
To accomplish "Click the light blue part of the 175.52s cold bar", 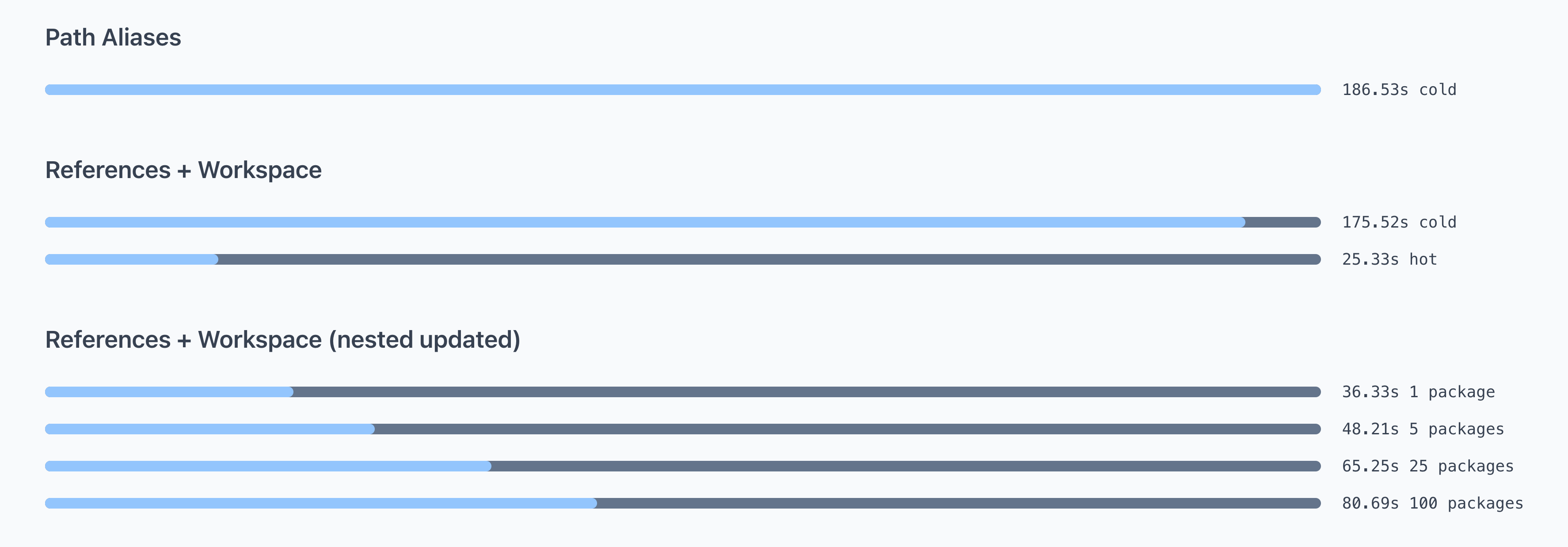I will click(645, 223).
